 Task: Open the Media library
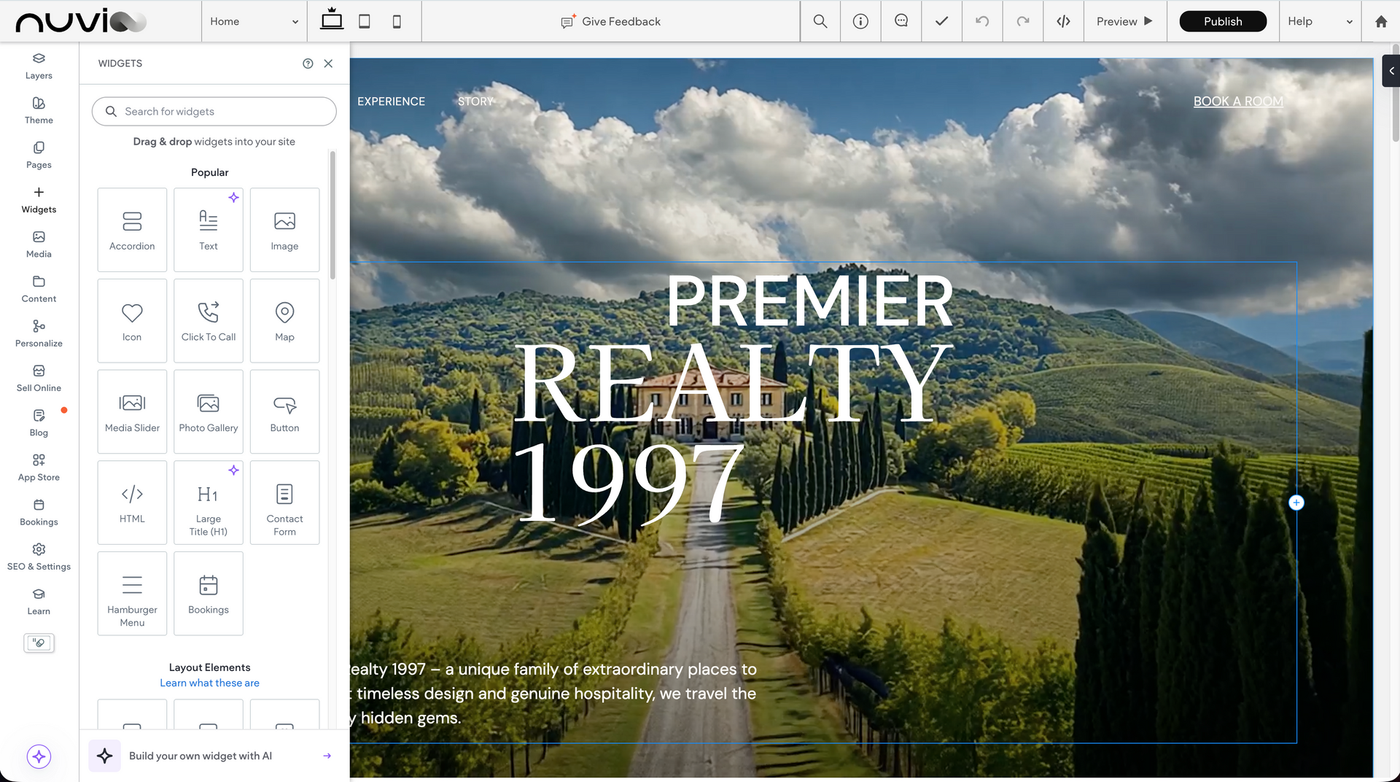pyautogui.click(x=38, y=244)
